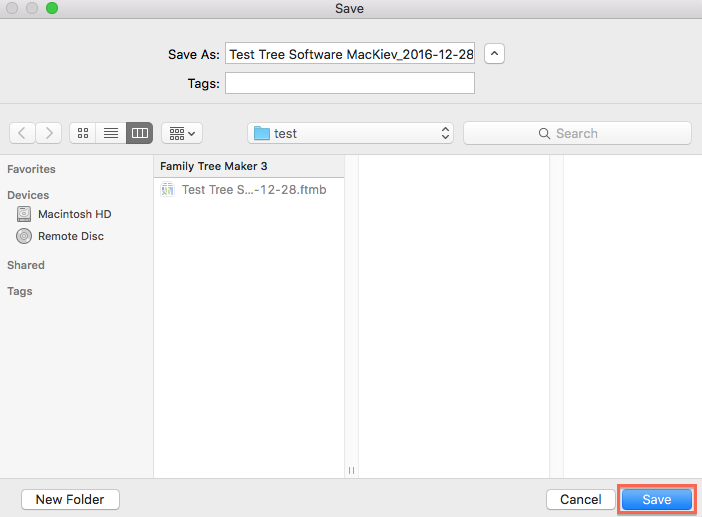The image size is (702, 517).
Task: Open the test folder location popup
Action: click(x=351, y=133)
